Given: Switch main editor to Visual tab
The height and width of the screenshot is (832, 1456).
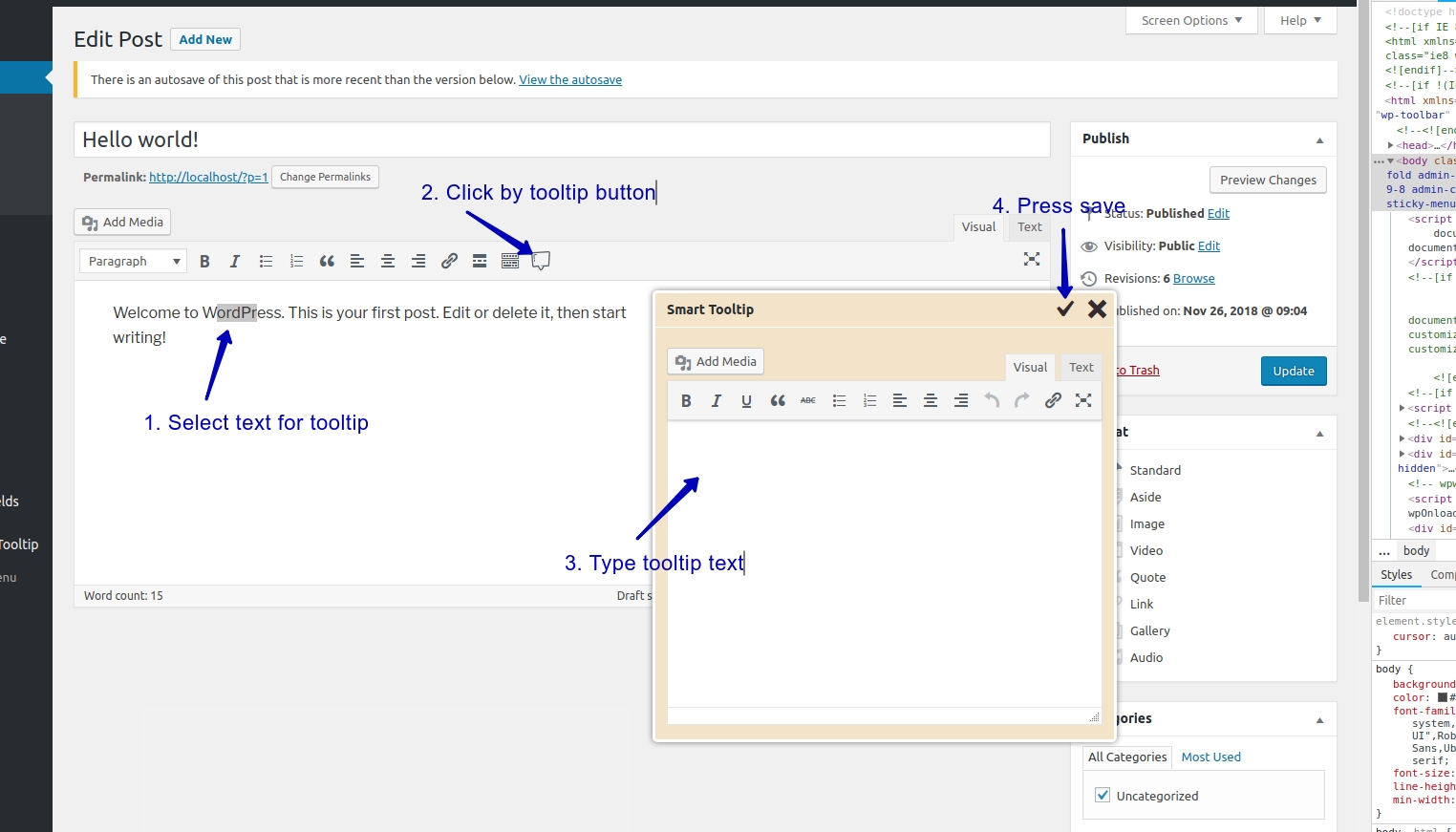Looking at the screenshot, I should 978,226.
